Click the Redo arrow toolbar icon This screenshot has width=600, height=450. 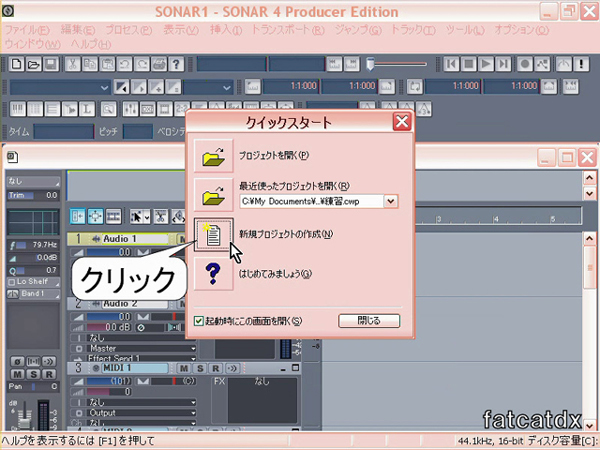(x=142, y=64)
